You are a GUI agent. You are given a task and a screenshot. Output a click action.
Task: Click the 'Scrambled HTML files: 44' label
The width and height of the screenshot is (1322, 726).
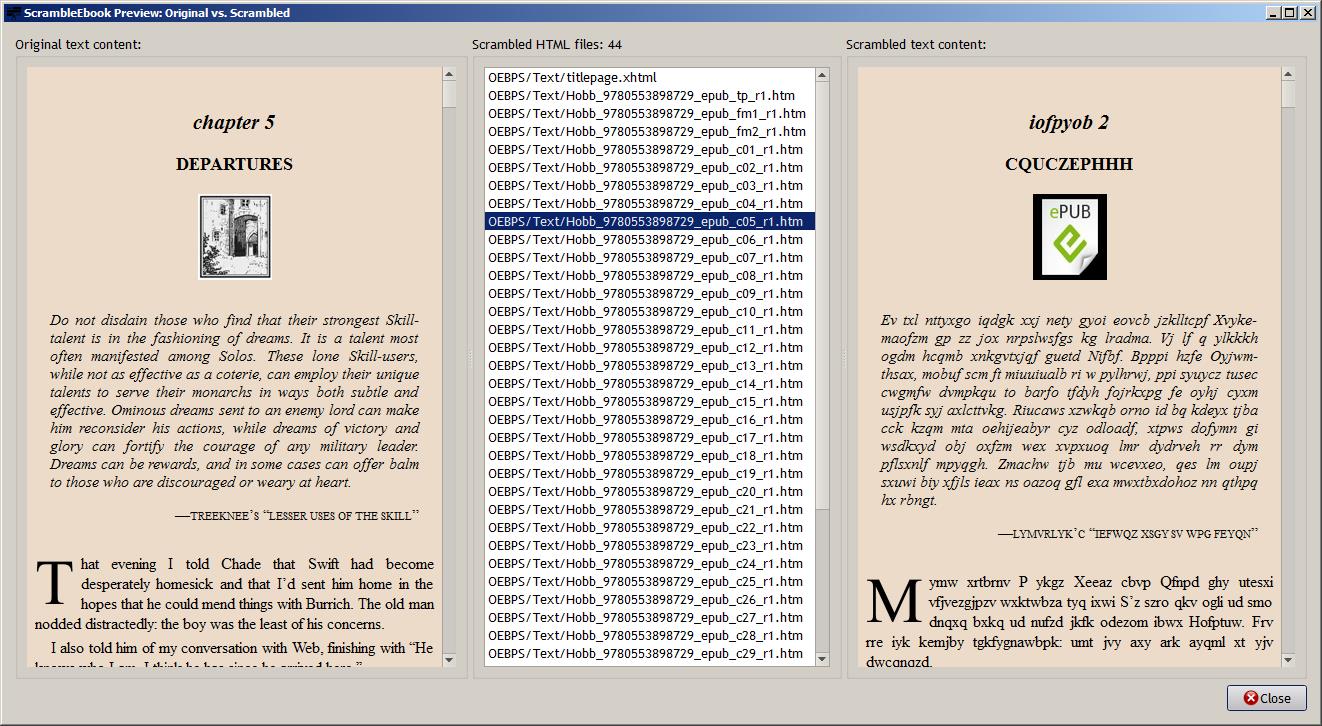pyautogui.click(x=547, y=44)
